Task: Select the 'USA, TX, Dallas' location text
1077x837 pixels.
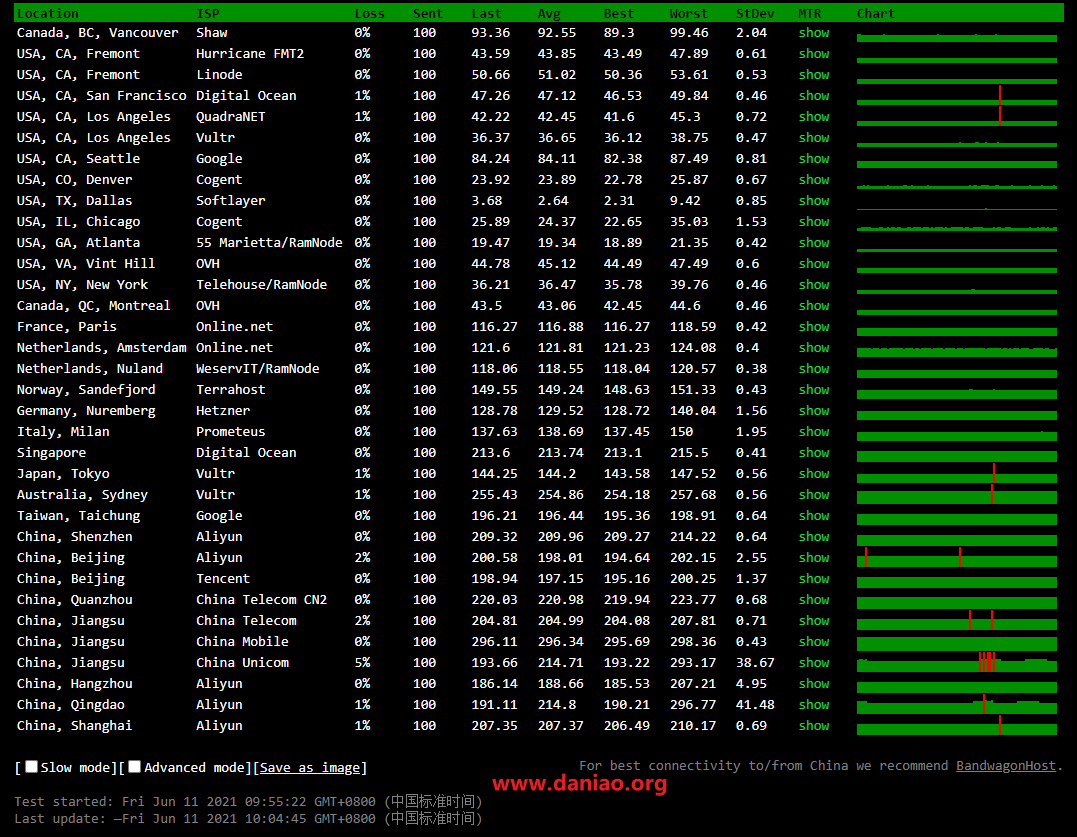Action: 74,200
